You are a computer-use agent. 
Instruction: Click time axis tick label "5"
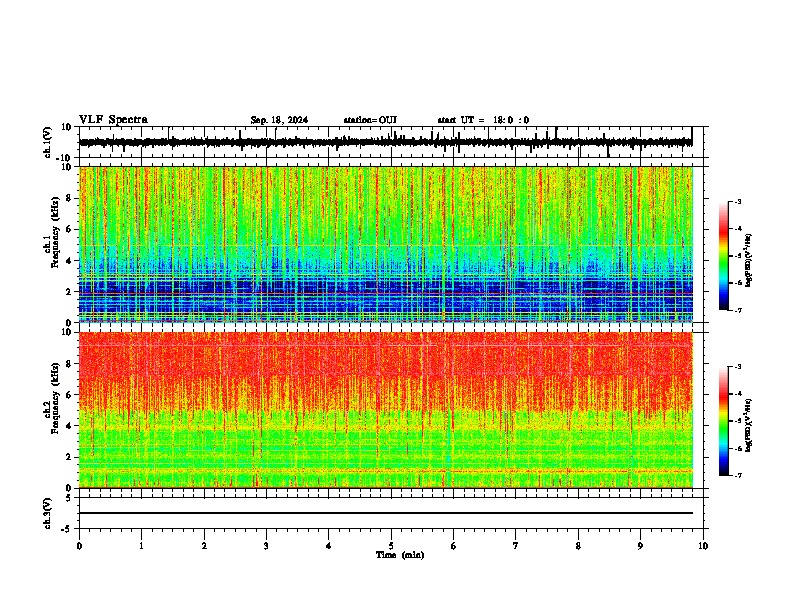tap(391, 546)
